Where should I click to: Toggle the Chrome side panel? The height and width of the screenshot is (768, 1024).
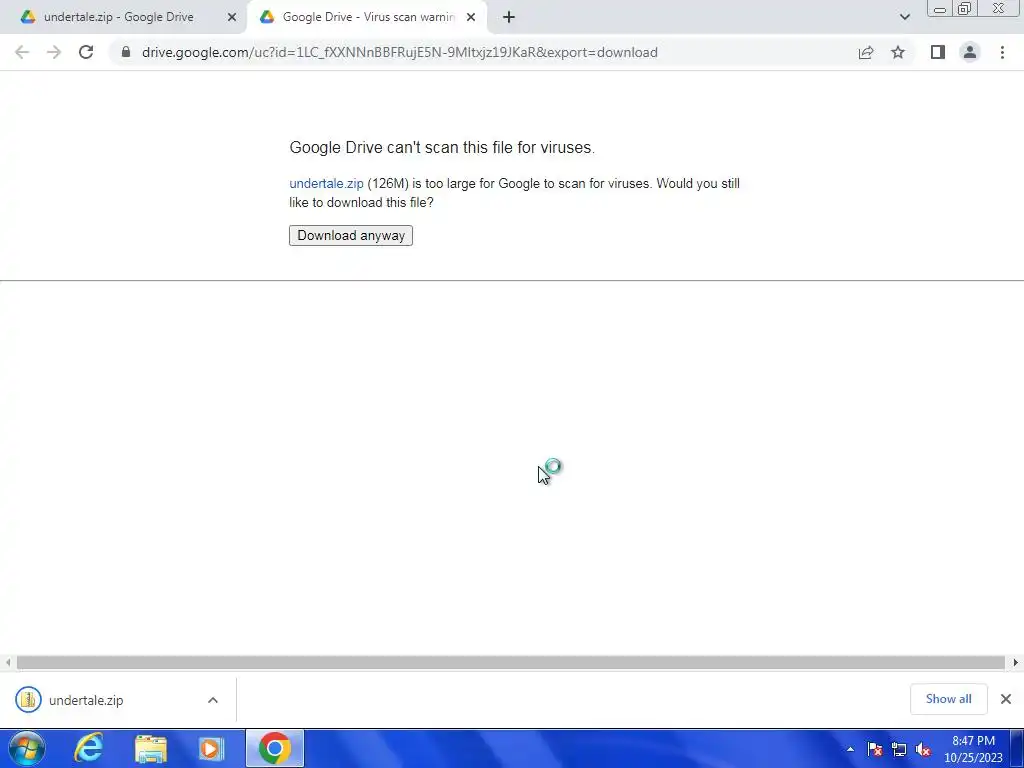click(938, 52)
